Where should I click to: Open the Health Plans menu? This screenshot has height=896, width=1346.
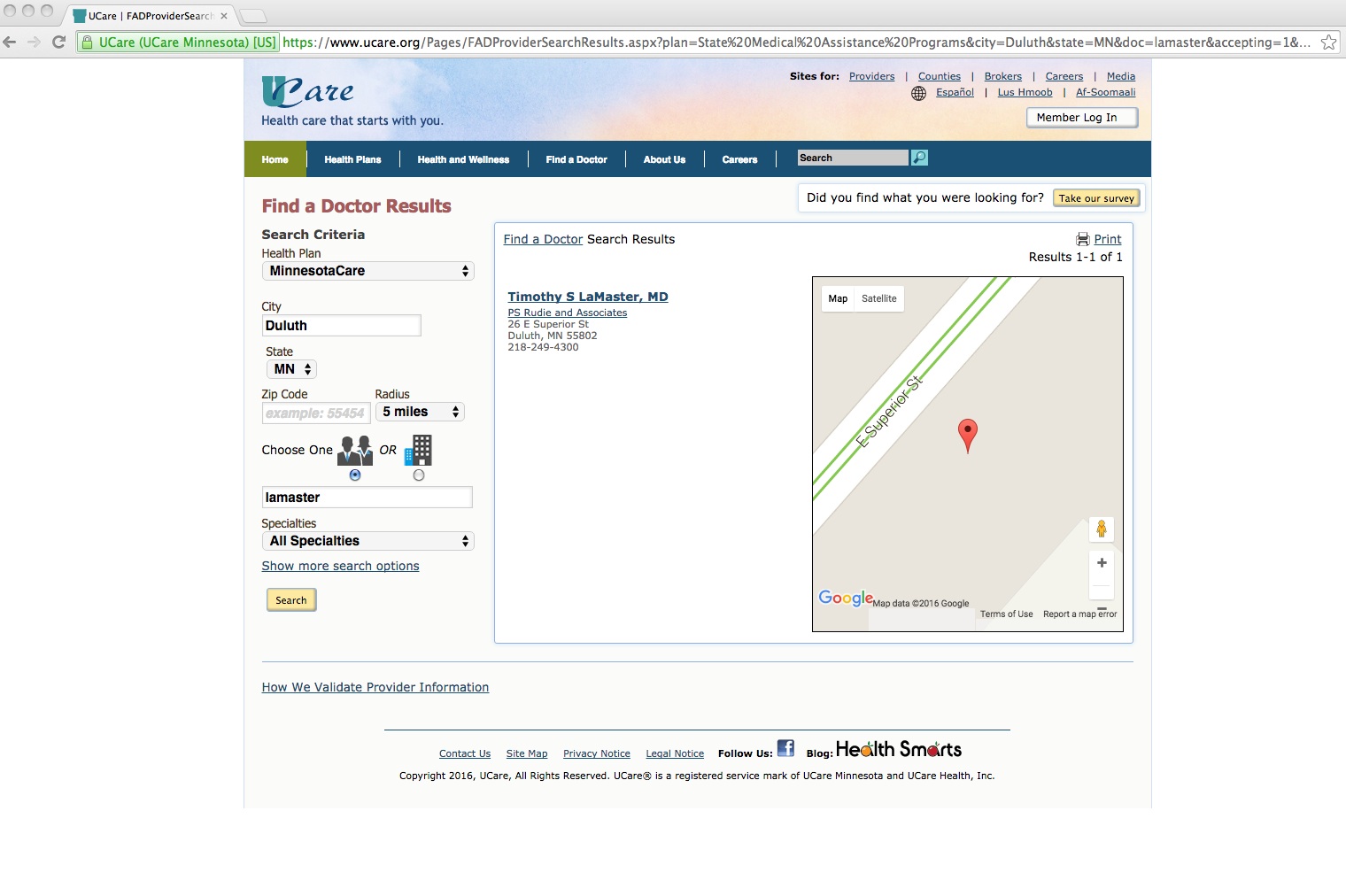click(x=352, y=159)
